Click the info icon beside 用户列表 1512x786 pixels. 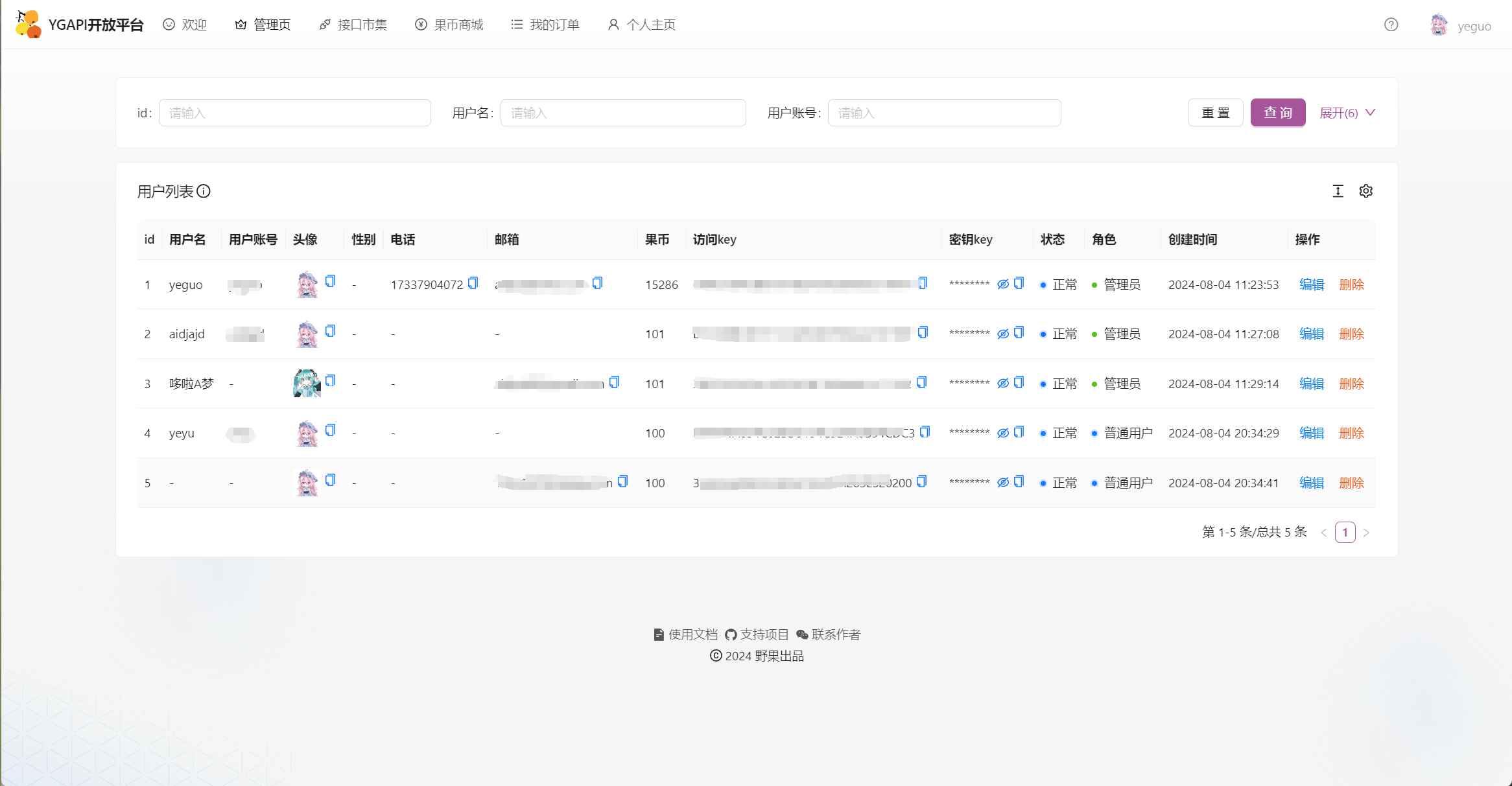point(204,192)
